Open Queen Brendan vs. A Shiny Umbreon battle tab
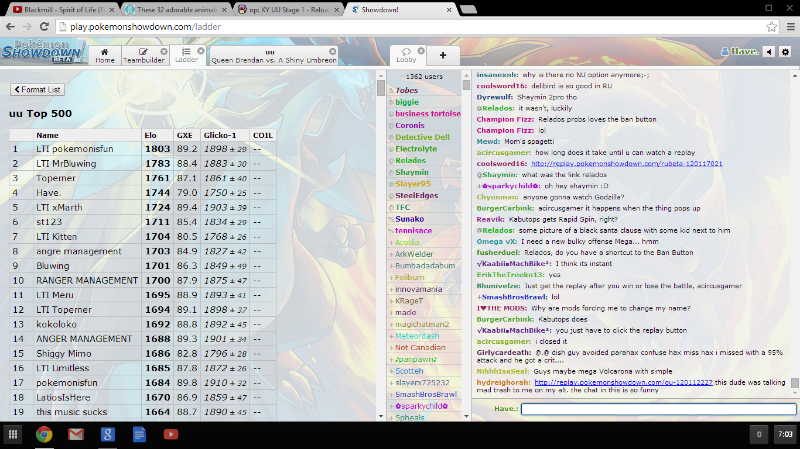Screen dimensions: 800x449 [x=273, y=55]
